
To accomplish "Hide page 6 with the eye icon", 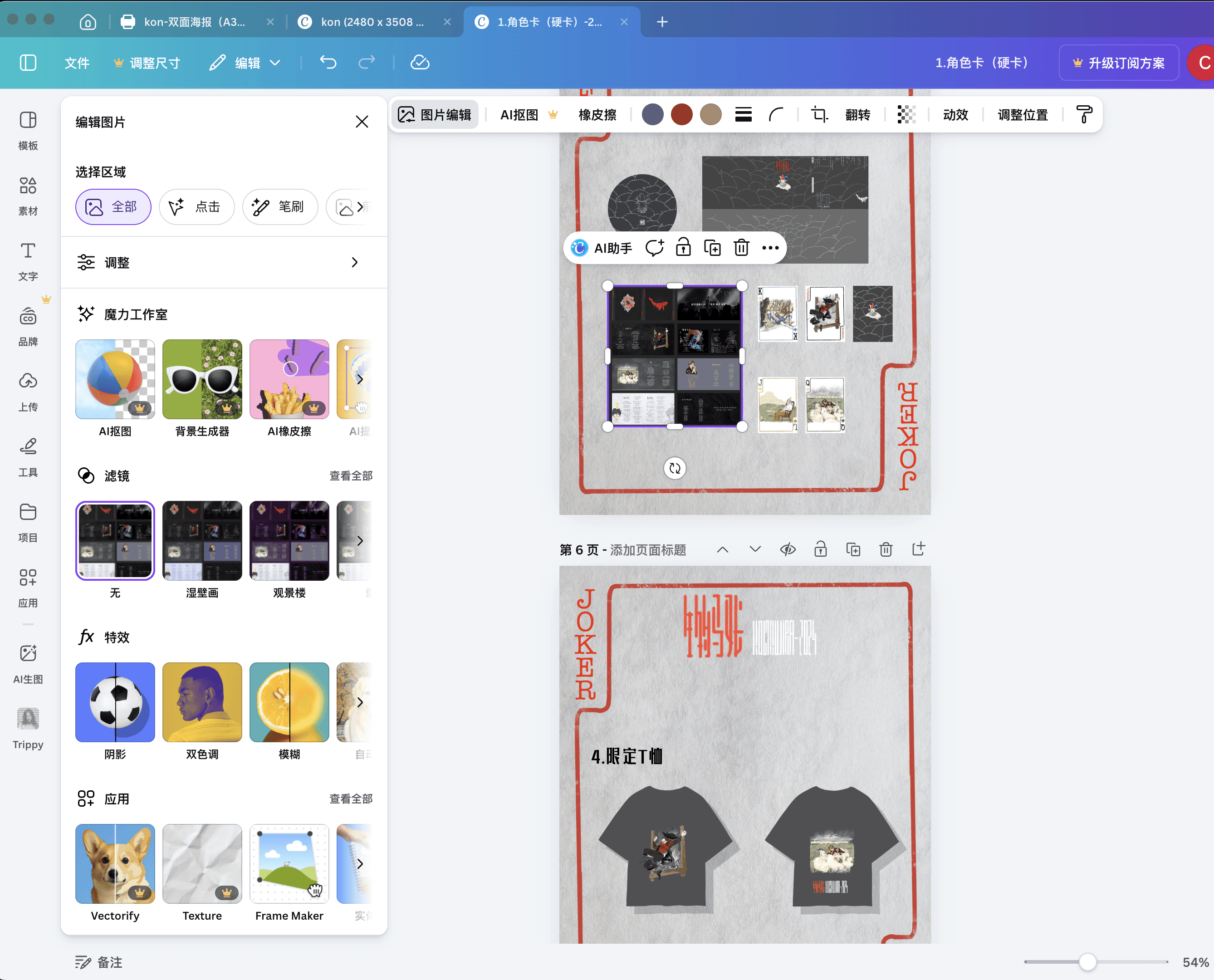I will coord(788,549).
